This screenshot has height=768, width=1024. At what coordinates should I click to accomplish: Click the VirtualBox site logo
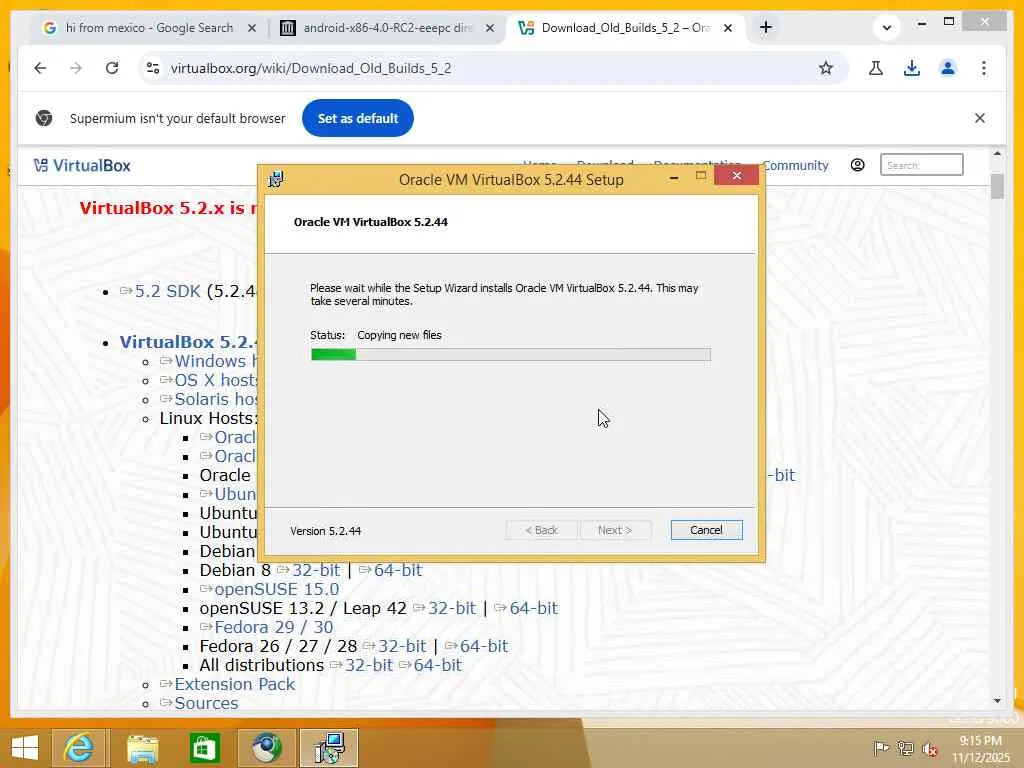[82, 166]
